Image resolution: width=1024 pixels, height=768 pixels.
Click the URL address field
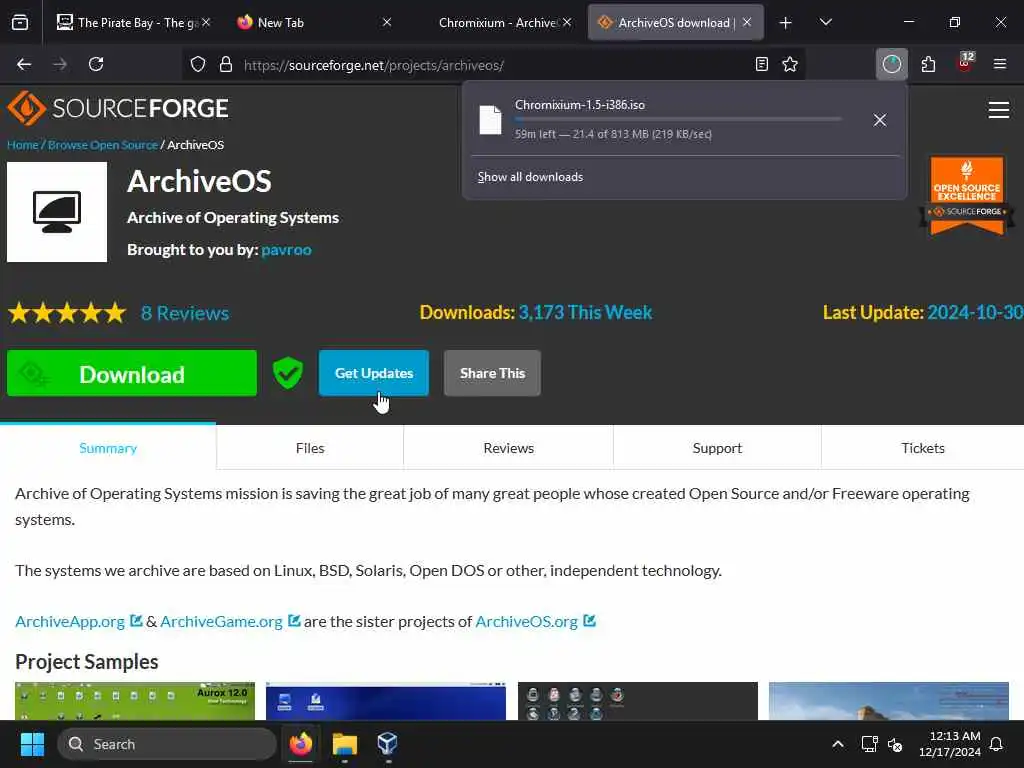click(493, 65)
